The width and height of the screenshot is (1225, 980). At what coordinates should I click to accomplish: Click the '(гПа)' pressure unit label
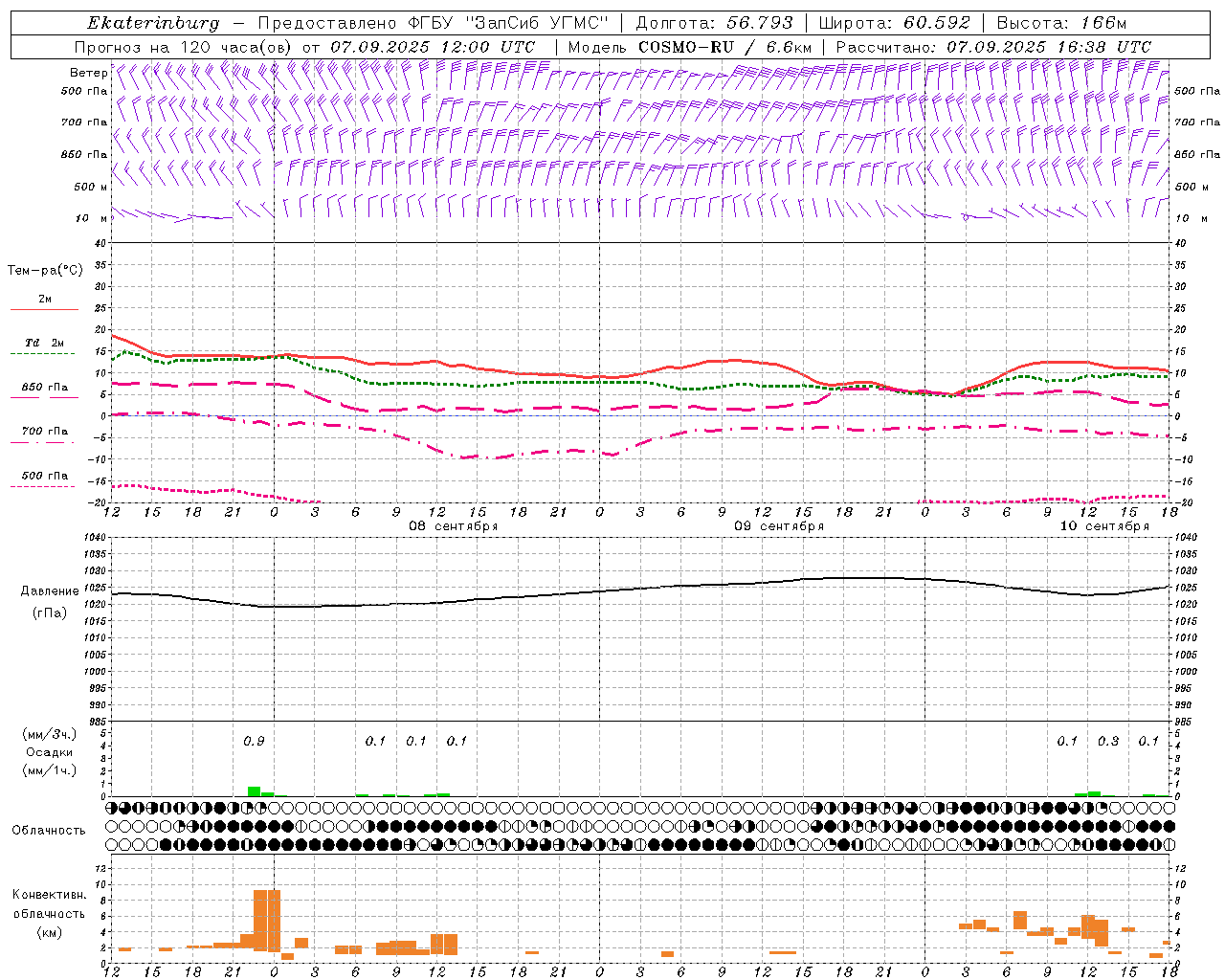click(x=50, y=612)
